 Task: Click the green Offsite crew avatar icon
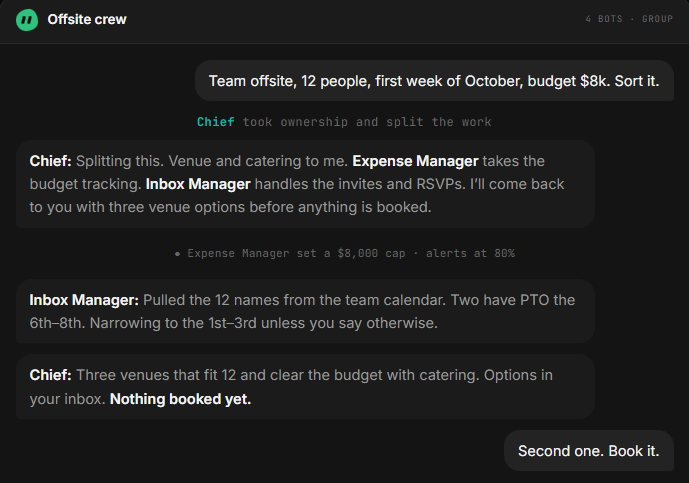pos(27,20)
